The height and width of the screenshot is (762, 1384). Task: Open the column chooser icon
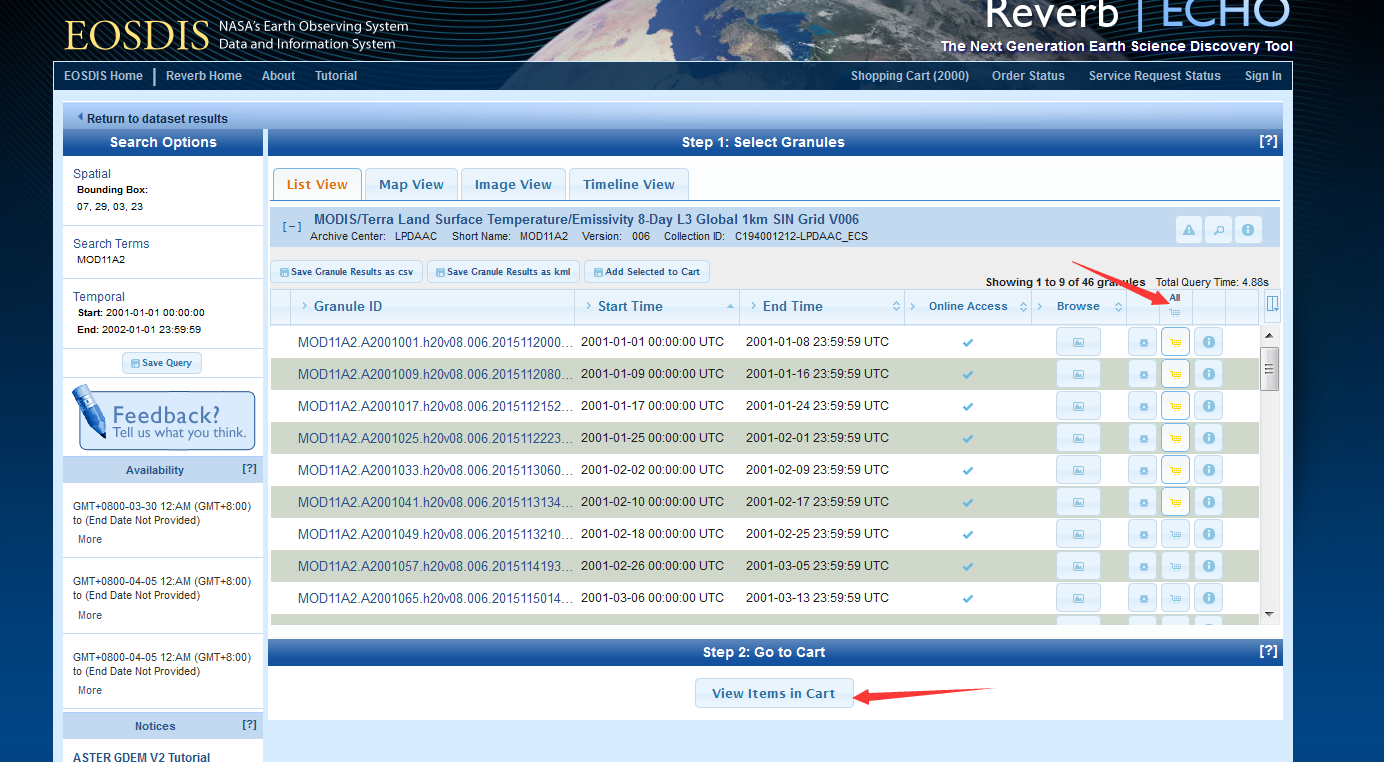click(x=1272, y=304)
